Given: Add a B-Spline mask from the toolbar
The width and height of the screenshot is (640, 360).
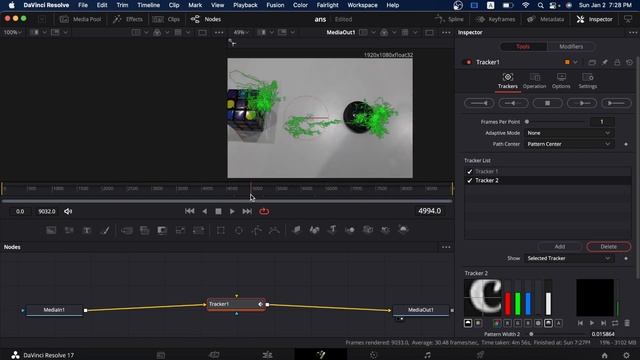Looking at the screenshot, I should tap(274, 230).
